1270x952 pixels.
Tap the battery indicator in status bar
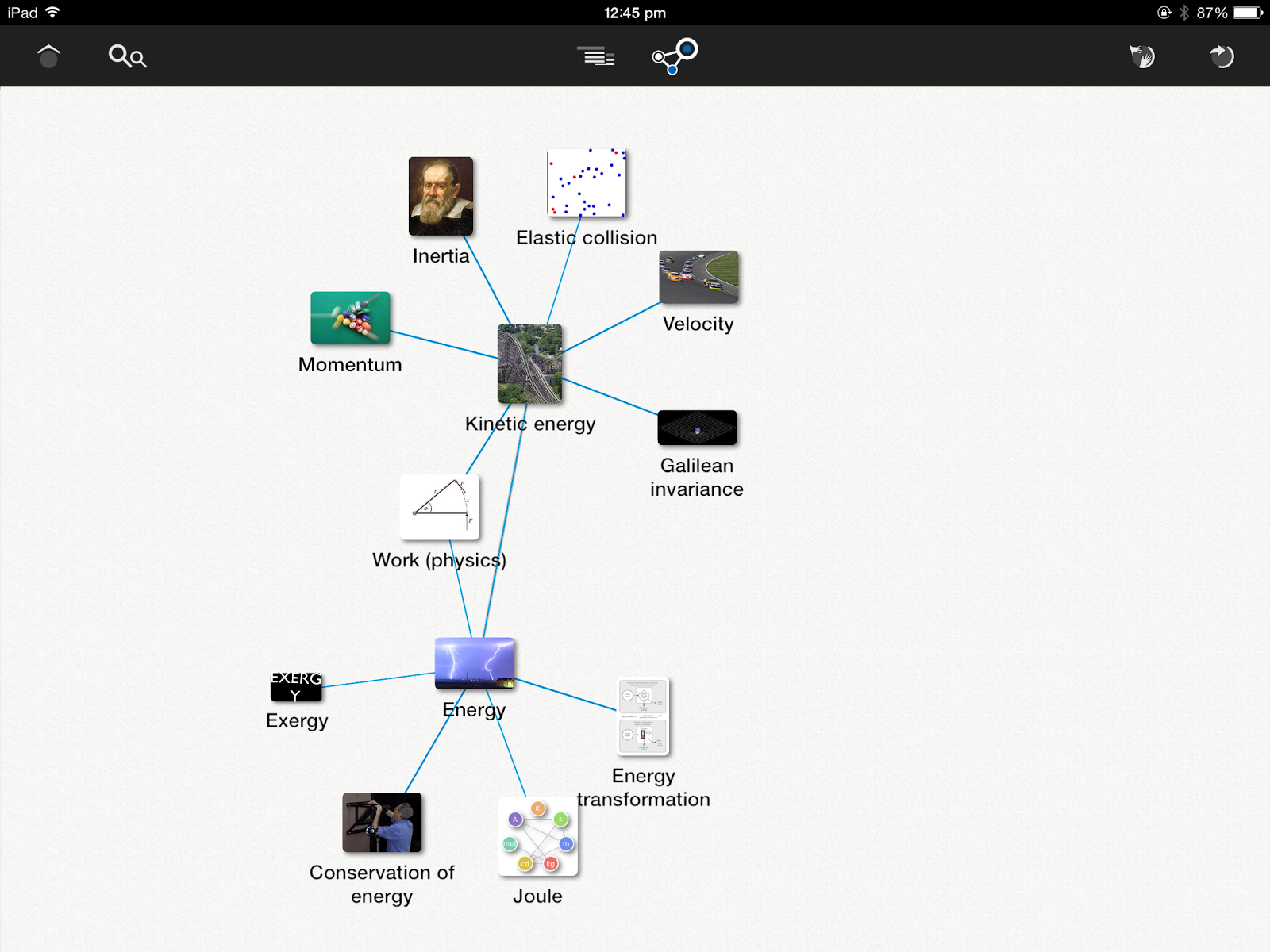pos(1247,13)
